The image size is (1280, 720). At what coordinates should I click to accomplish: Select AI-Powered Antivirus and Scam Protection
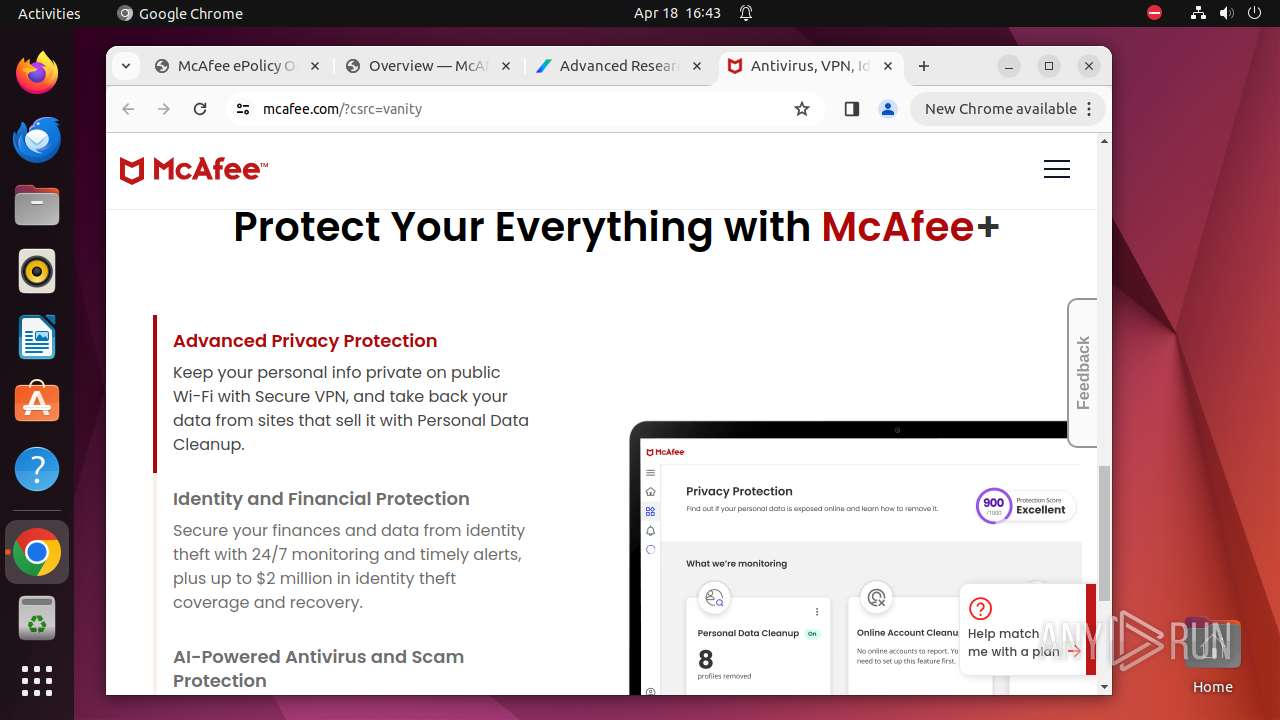pos(318,668)
